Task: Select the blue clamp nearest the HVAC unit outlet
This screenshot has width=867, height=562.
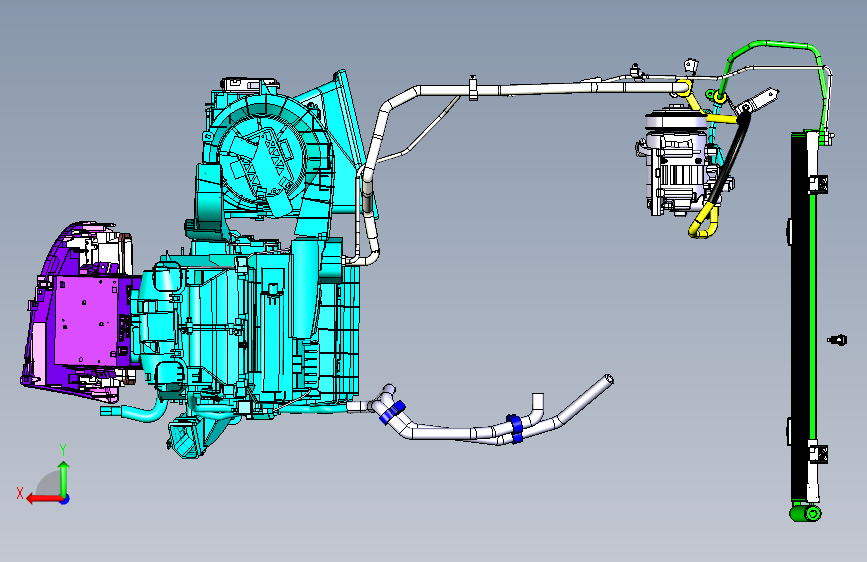Action: (392, 412)
